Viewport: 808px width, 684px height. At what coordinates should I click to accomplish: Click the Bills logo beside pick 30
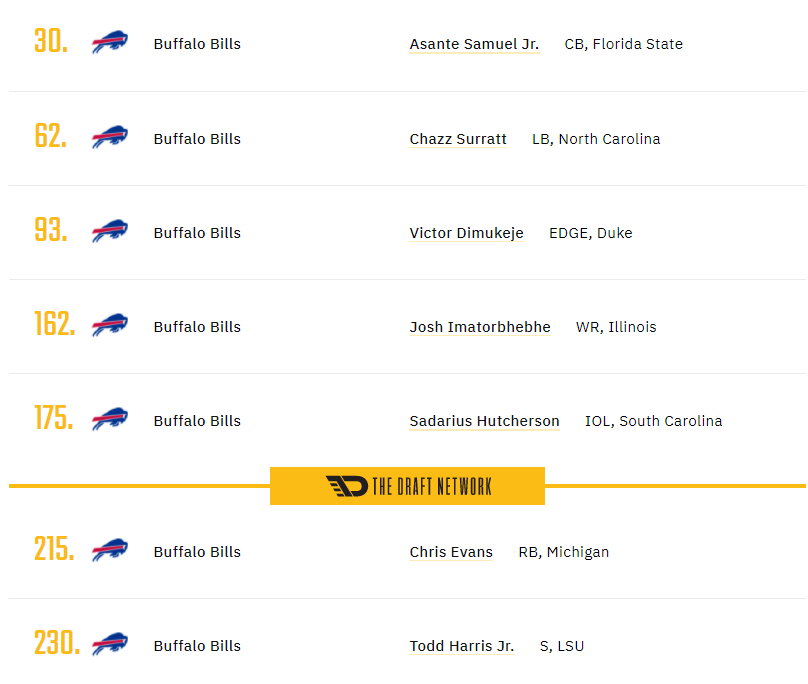[x=110, y=42]
